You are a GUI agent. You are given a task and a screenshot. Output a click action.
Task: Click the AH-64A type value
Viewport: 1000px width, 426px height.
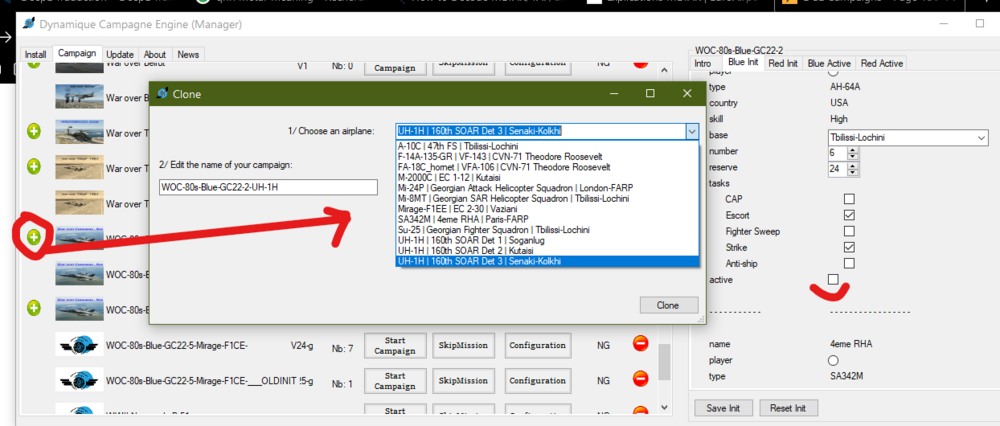click(x=844, y=87)
